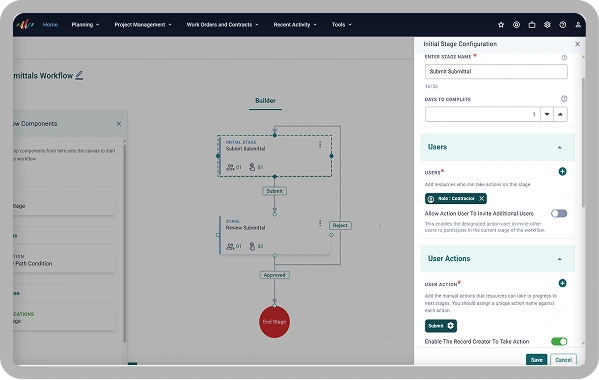The image size is (599, 380).
Task: Select right connector dot of Submit Submittal stage
Action: point(331,156)
